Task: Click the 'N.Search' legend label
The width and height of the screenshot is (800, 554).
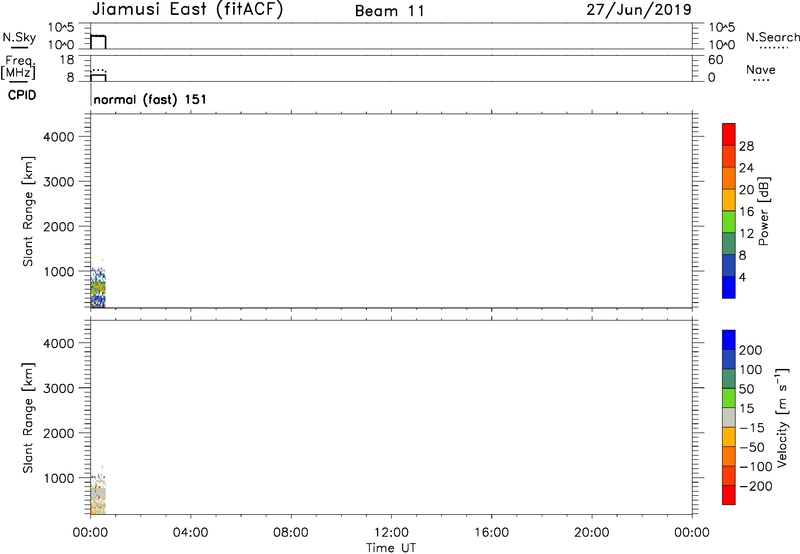Action: tap(772, 37)
